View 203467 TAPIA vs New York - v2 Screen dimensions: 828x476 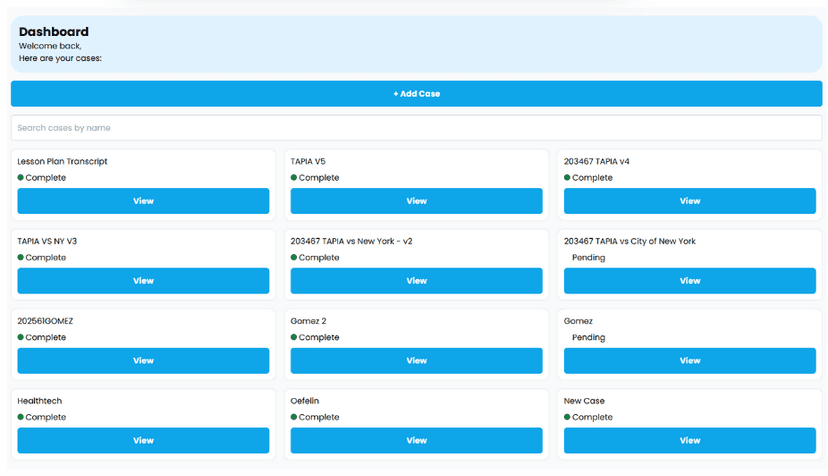point(416,281)
